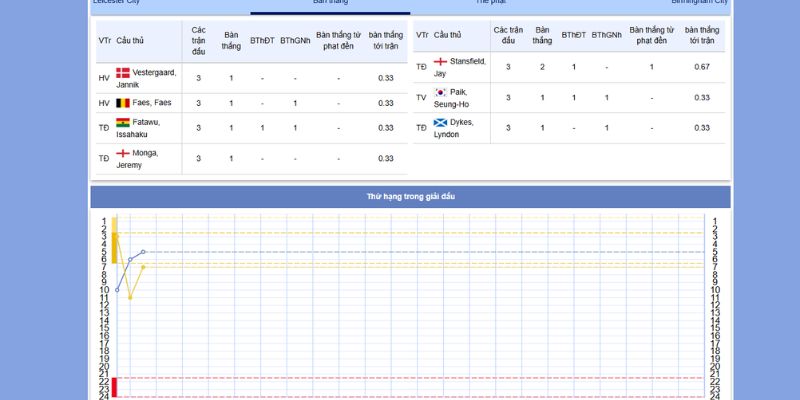Switch to the Thẻ phạt tab
Viewport: 800px width, 400px height.
click(x=490, y=3)
